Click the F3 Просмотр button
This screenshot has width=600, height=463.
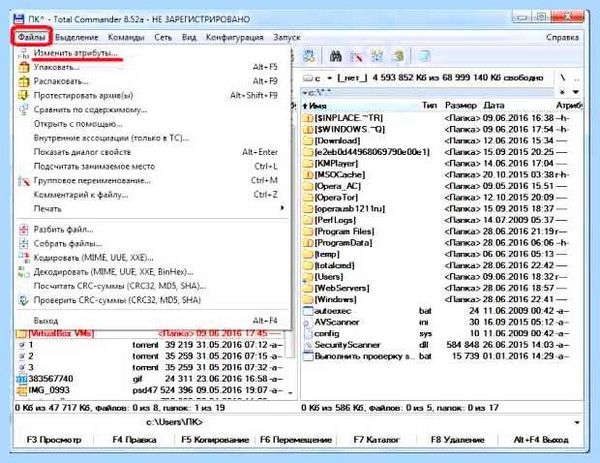click(54, 440)
